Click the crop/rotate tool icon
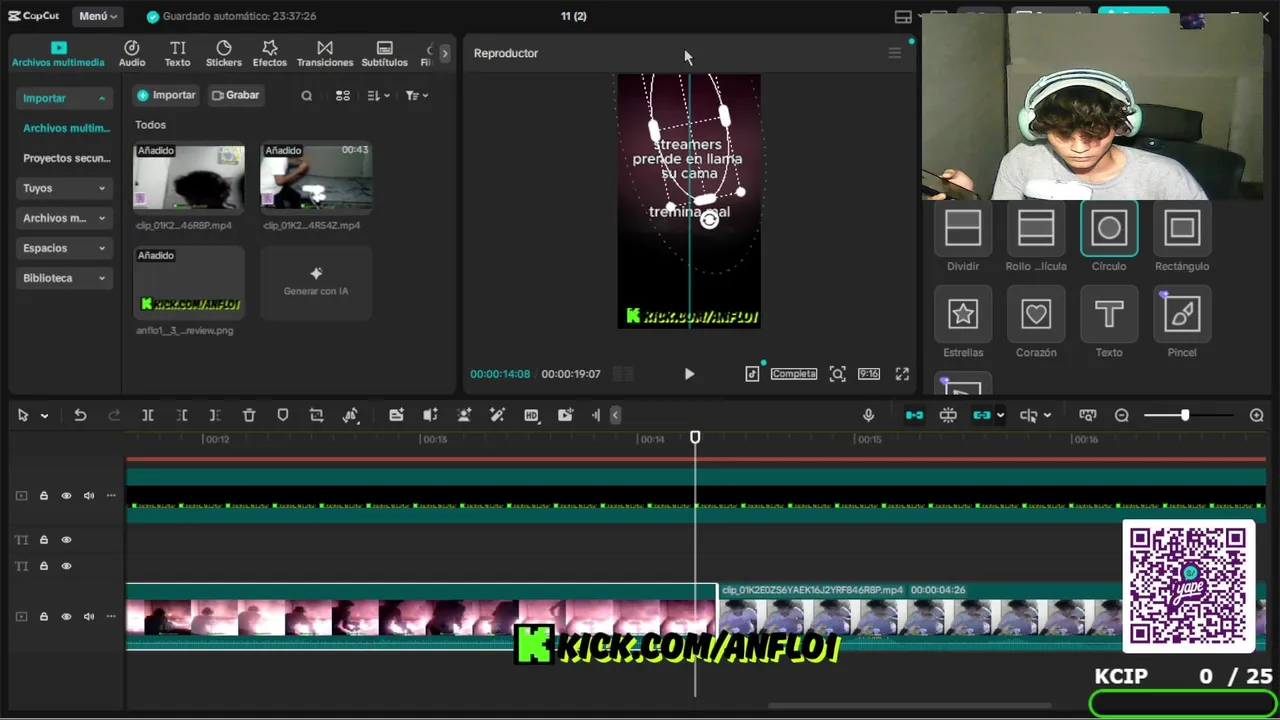This screenshot has height=720, width=1280. 316,415
